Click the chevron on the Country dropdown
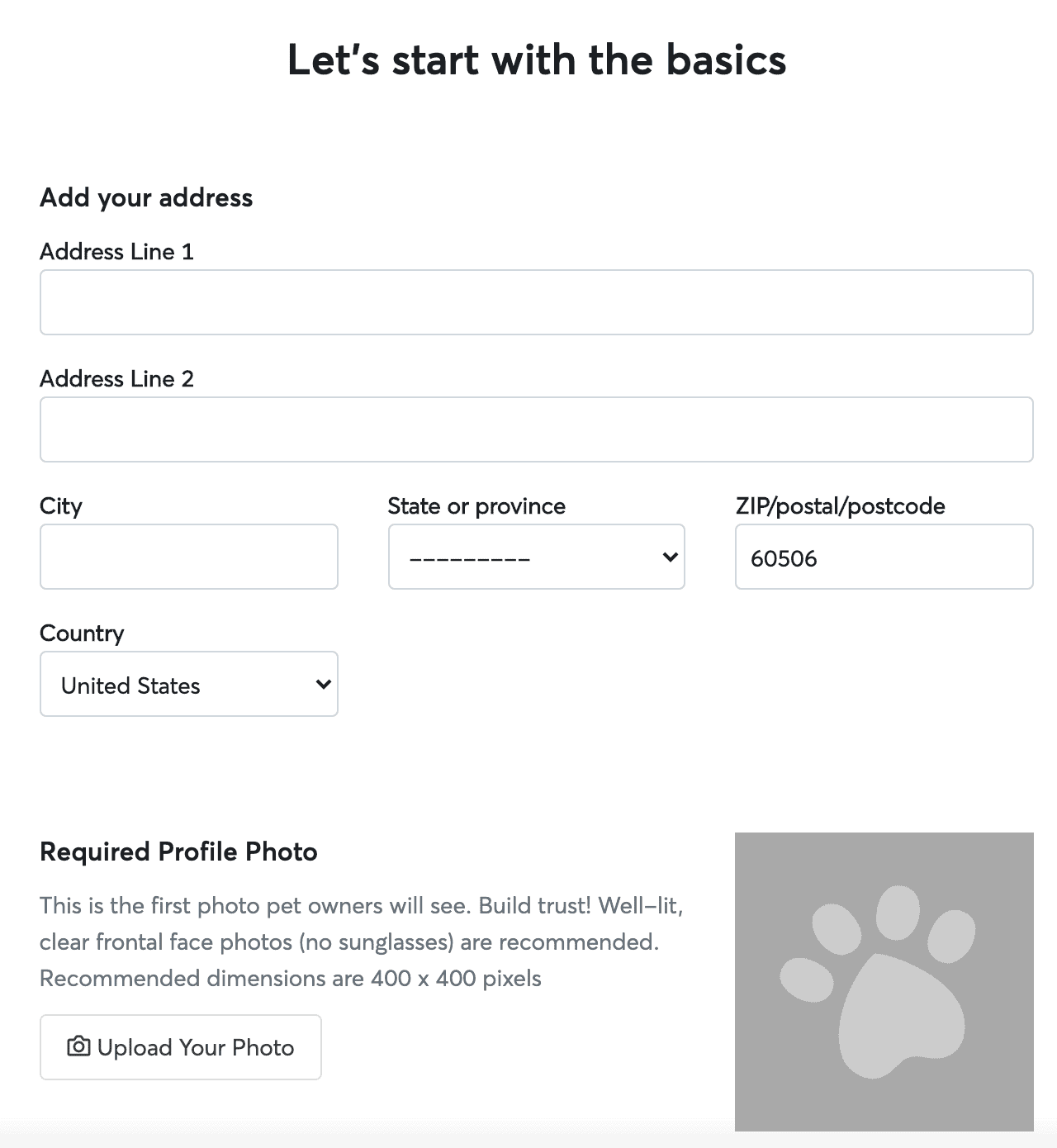 pos(322,684)
